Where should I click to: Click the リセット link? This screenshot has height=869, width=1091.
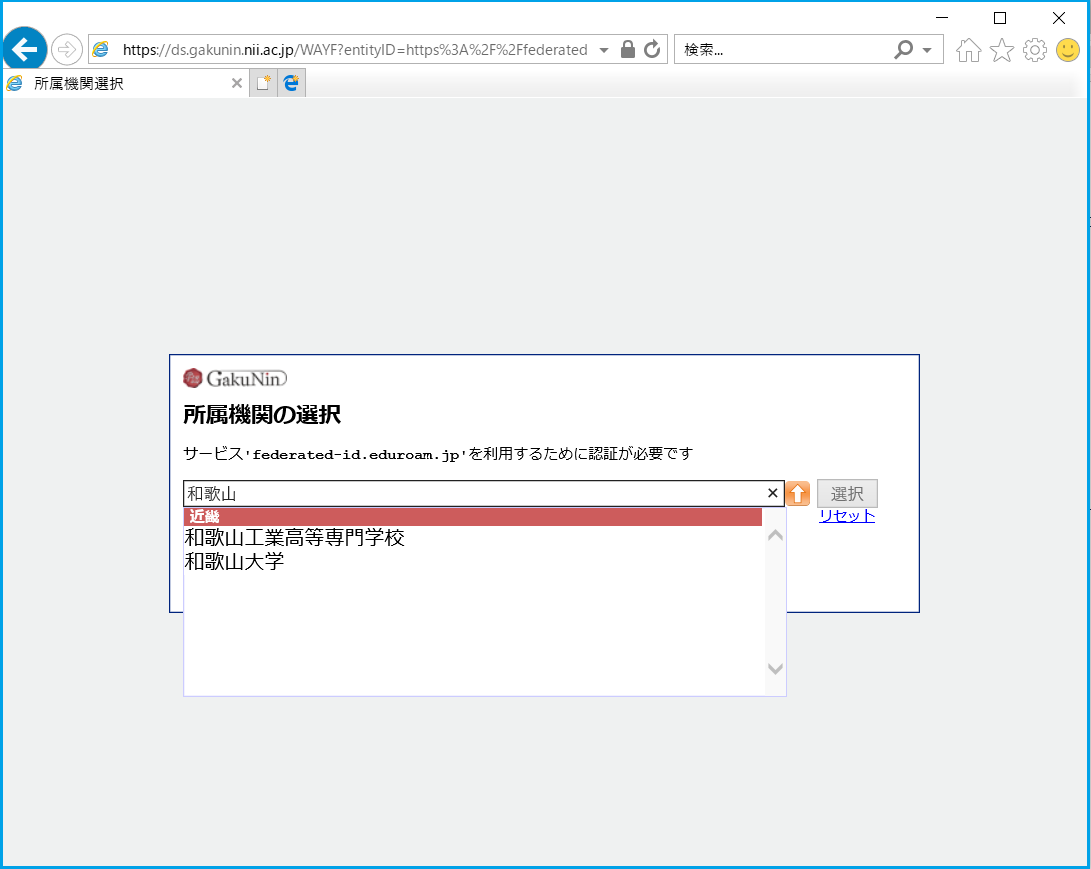847,516
